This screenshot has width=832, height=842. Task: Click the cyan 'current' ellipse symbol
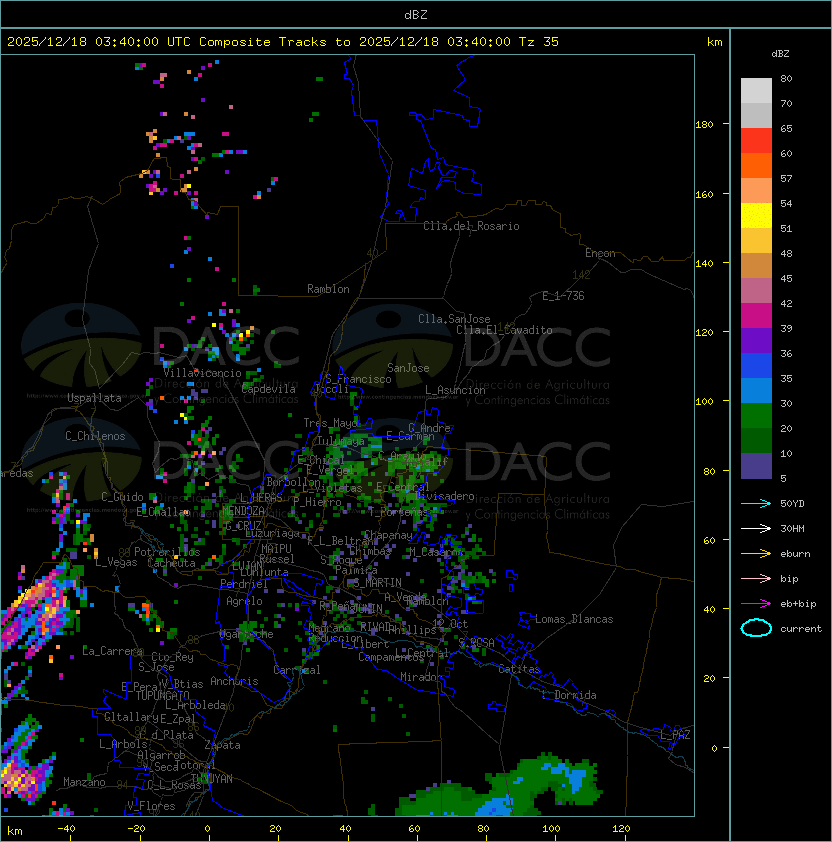756,628
